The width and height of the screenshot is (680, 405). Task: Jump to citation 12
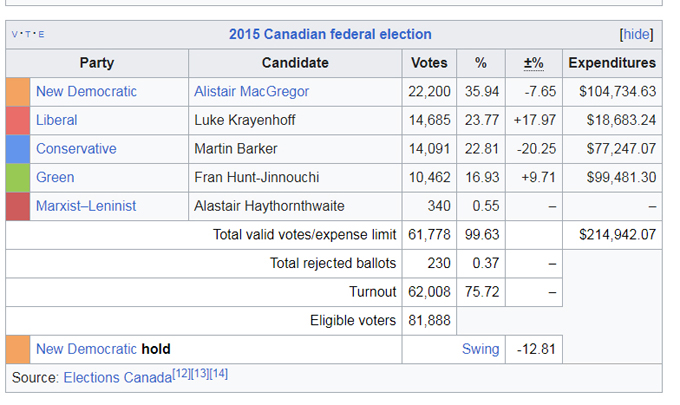click(x=183, y=374)
